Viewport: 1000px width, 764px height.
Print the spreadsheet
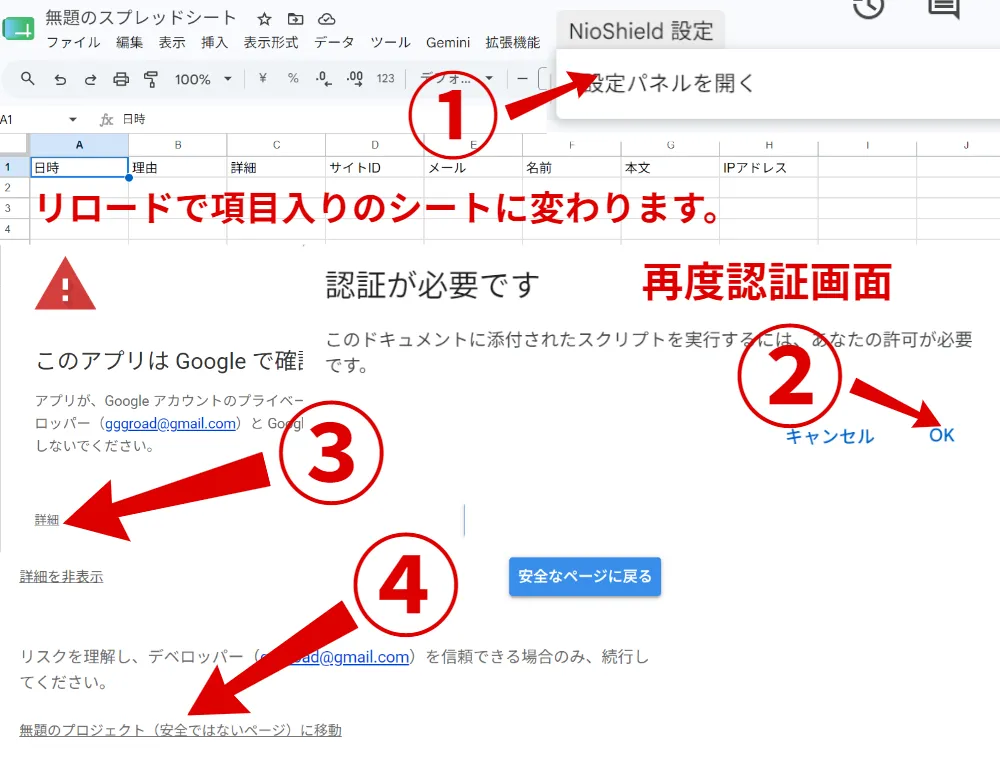121,79
